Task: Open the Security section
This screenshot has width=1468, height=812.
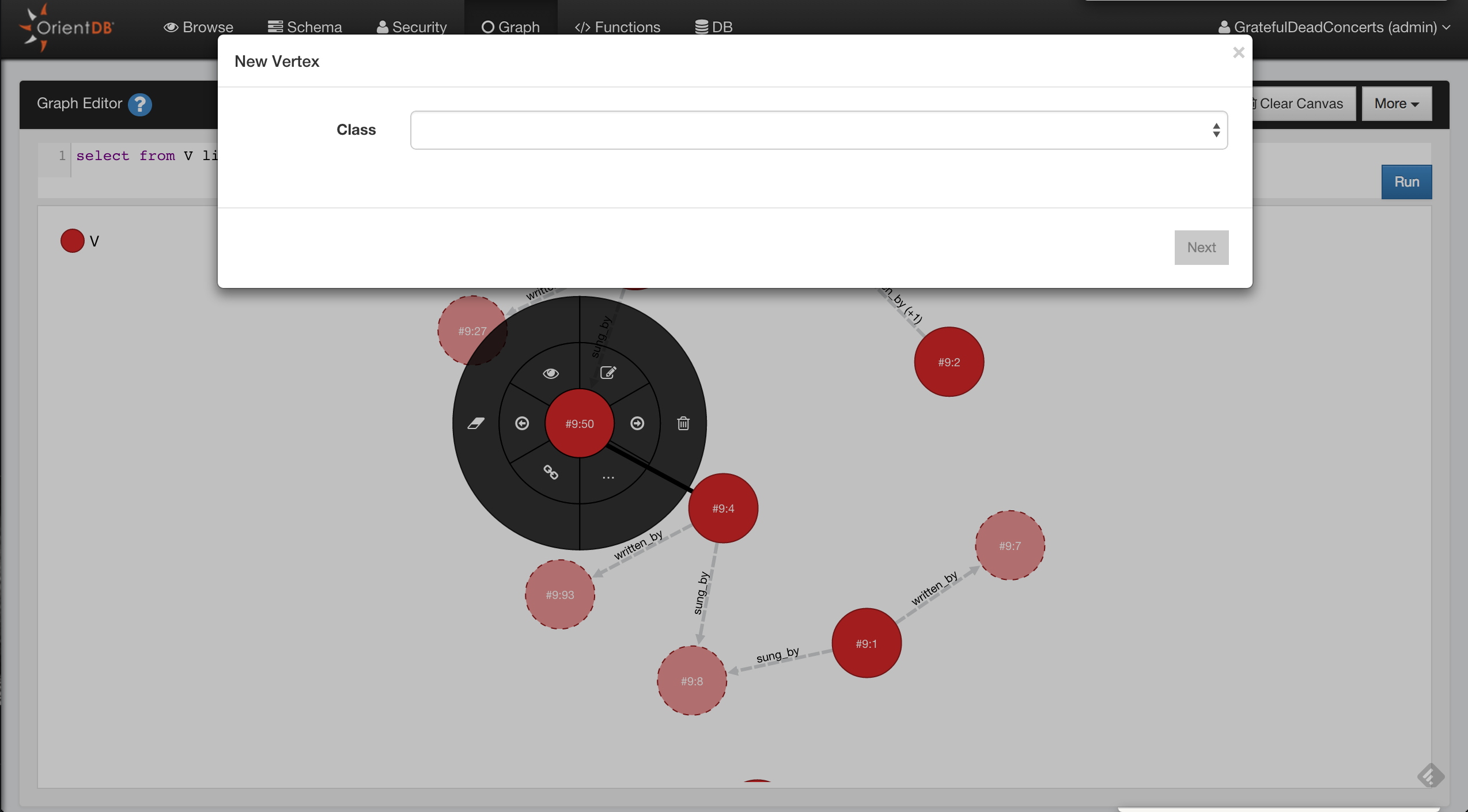Action: pyautogui.click(x=411, y=27)
